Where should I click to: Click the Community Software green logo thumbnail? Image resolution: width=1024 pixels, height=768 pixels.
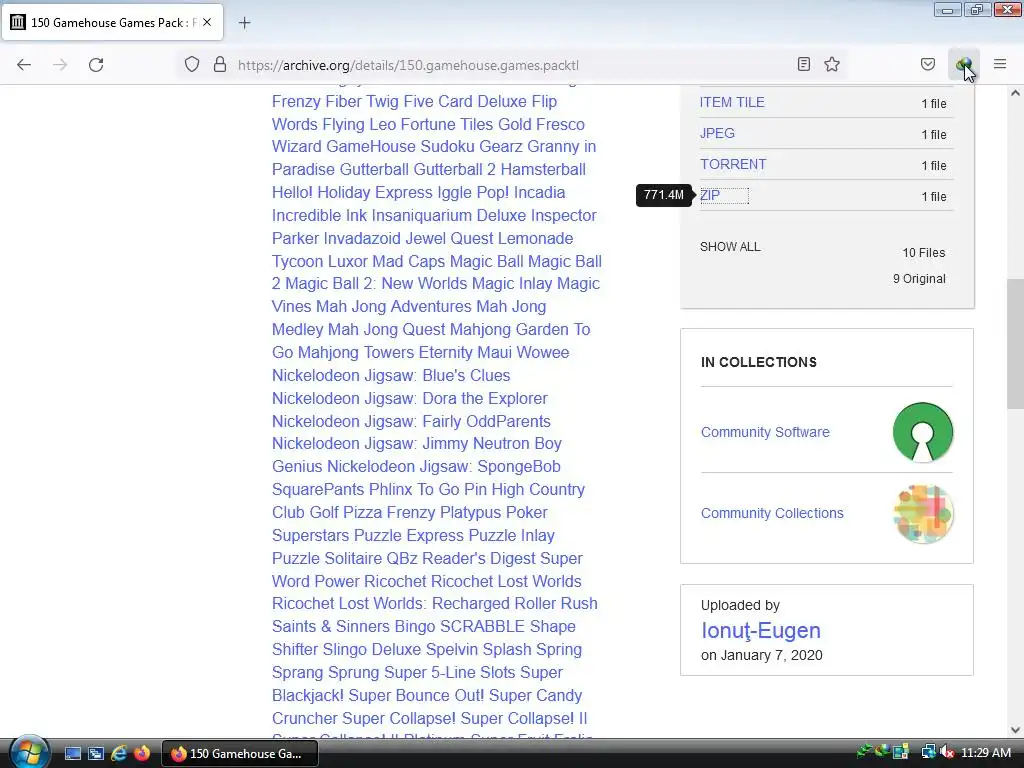tap(923, 432)
